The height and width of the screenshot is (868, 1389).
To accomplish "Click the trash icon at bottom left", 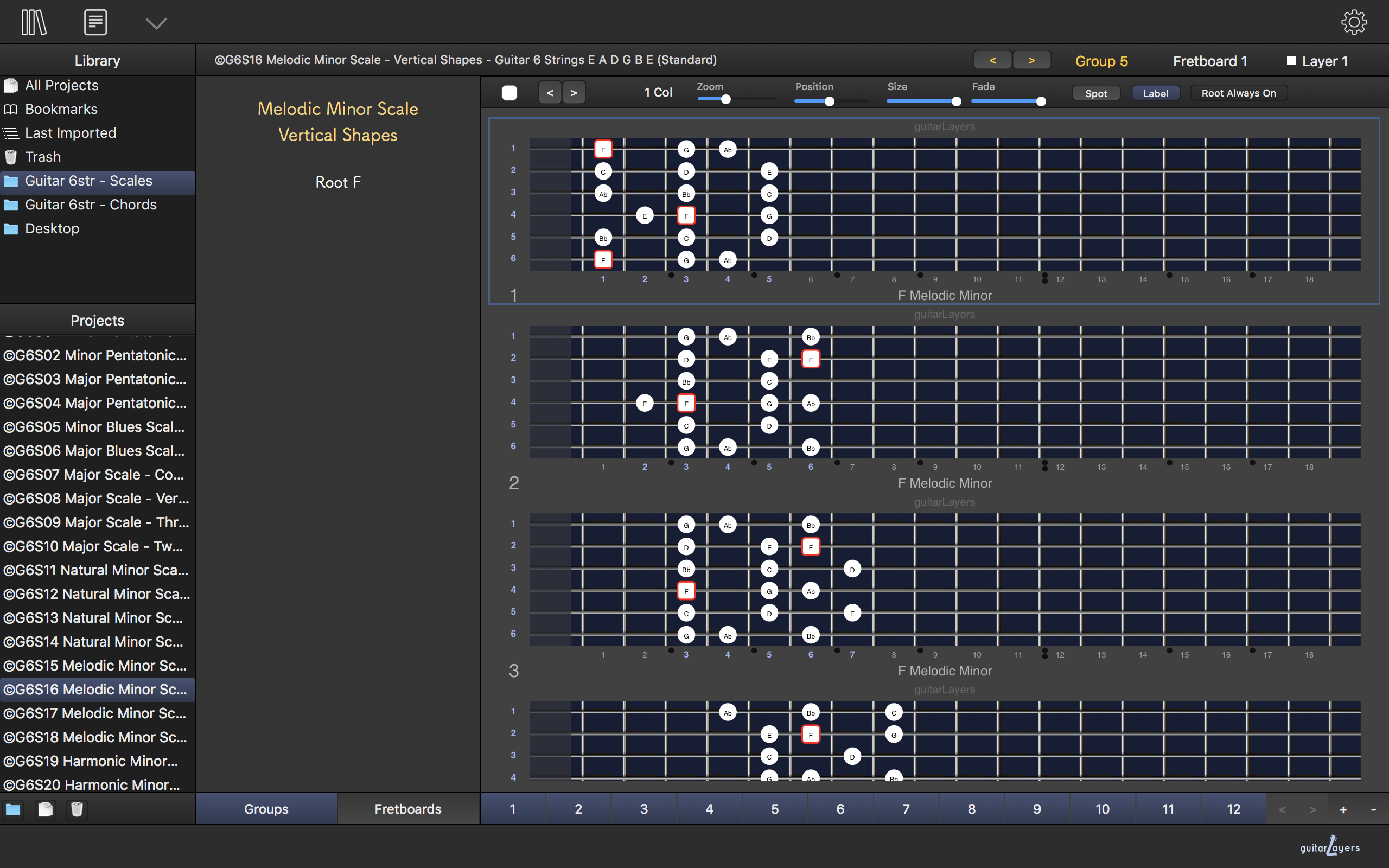I will (x=77, y=809).
